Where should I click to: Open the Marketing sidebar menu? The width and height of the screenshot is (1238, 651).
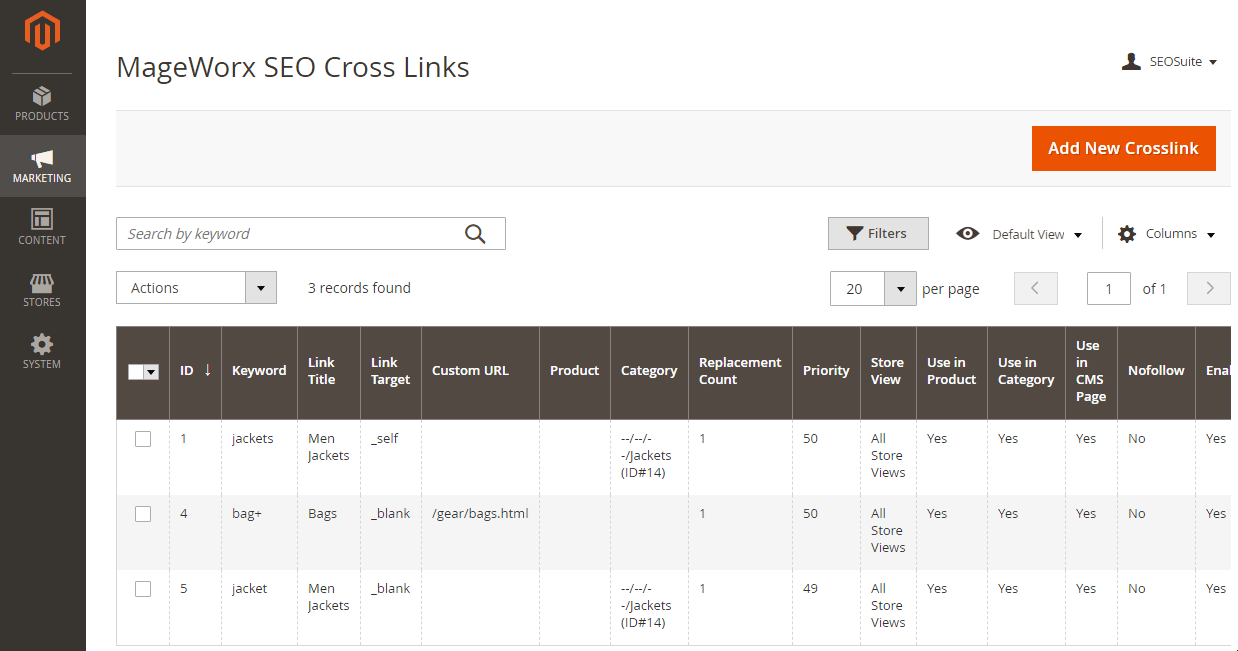pos(42,166)
